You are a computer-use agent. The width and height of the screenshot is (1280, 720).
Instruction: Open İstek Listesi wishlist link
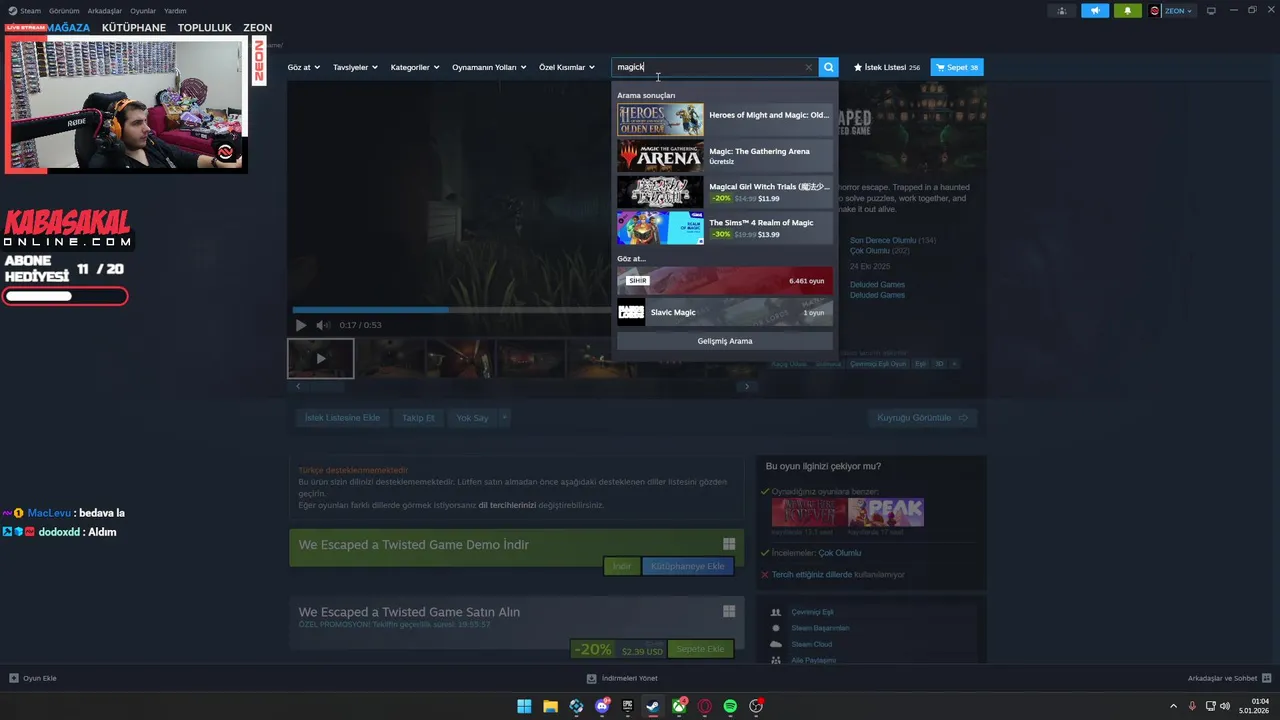[886, 67]
